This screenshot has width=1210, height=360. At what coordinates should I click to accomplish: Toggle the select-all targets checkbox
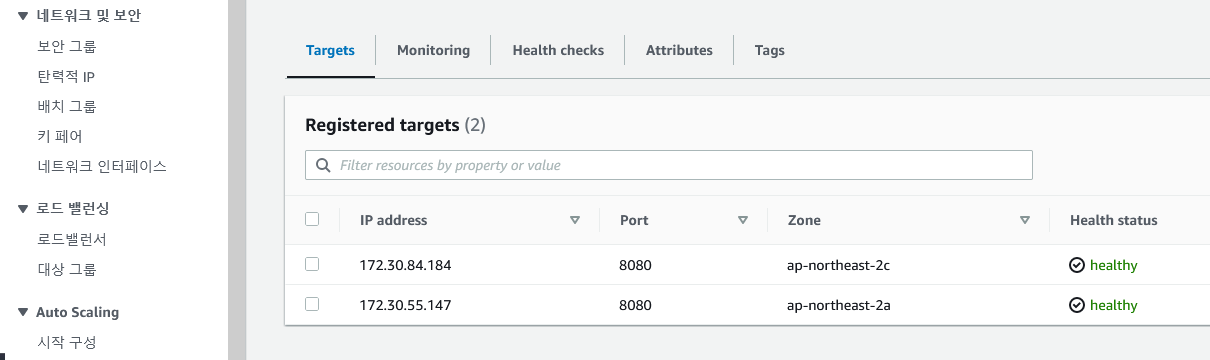click(312, 219)
